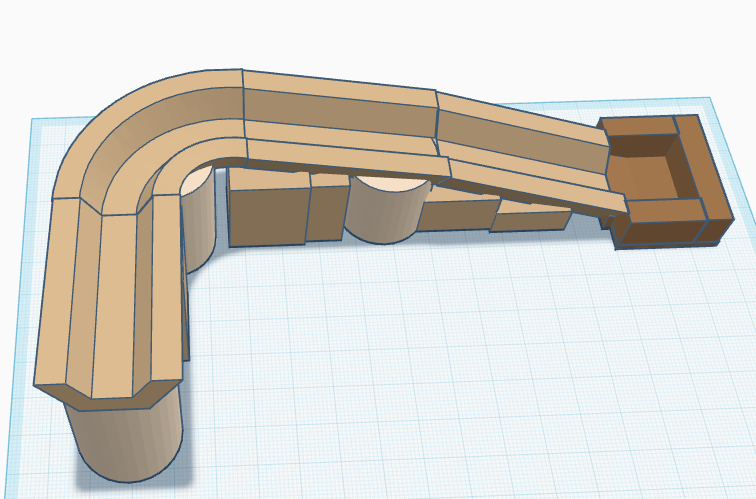Select the dark brown catch box at the ramp end
The width and height of the screenshot is (756, 499).
(665, 181)
